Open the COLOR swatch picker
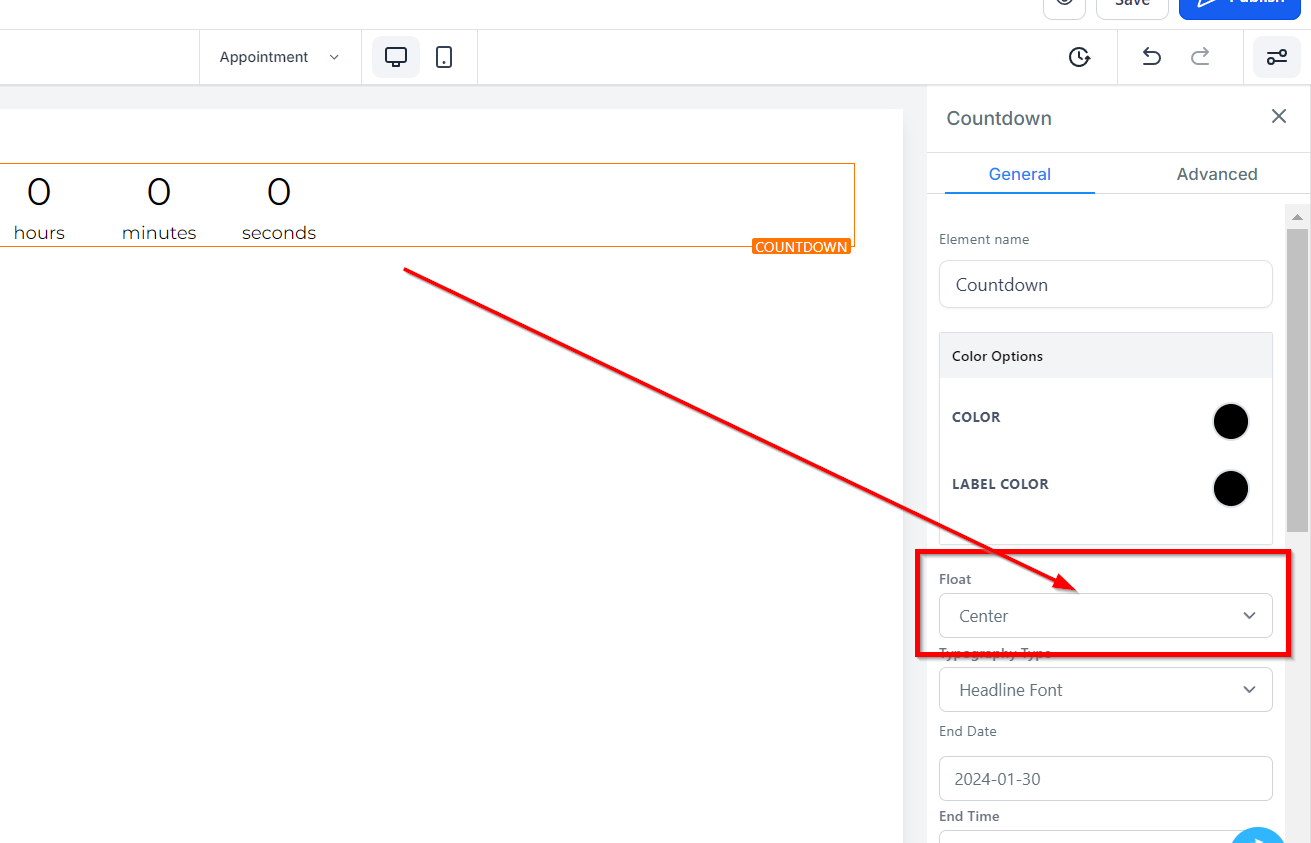 coord(1231,422)
